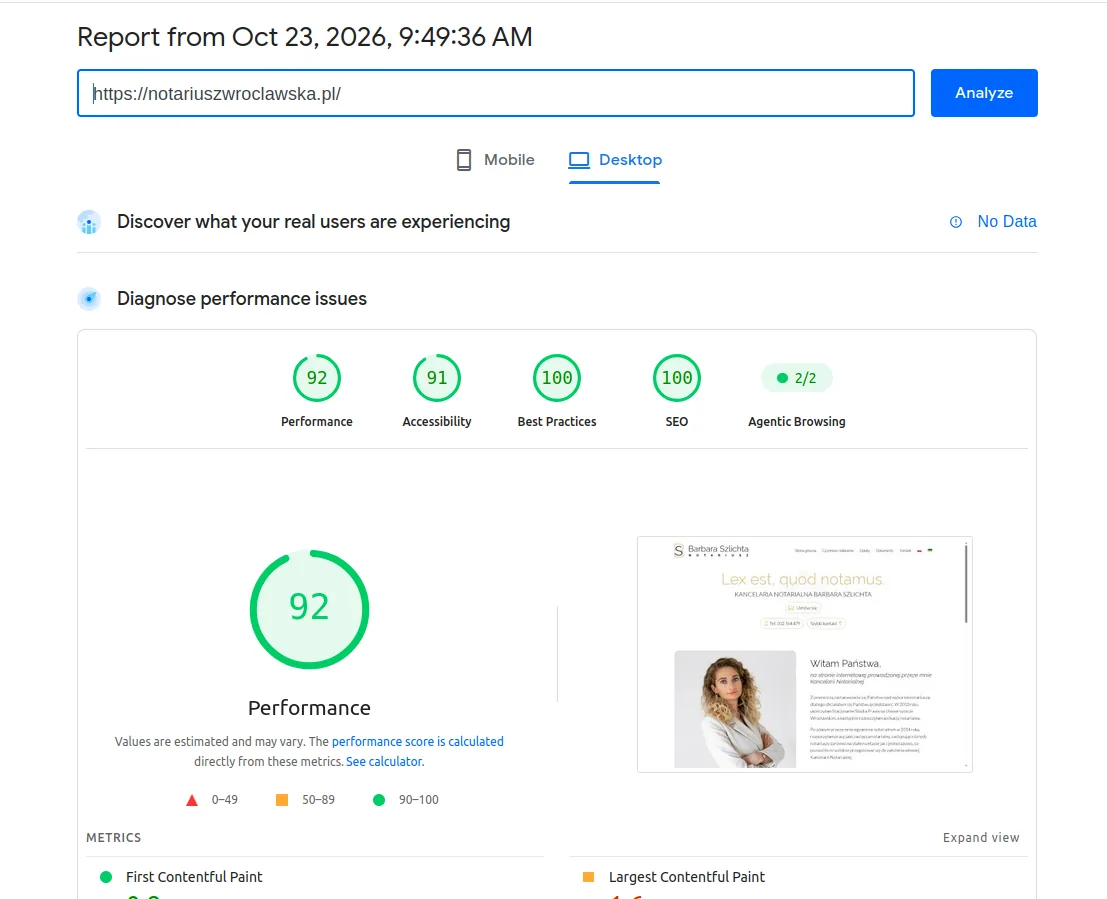Click the real users experience icon

[x=89, y=222]
